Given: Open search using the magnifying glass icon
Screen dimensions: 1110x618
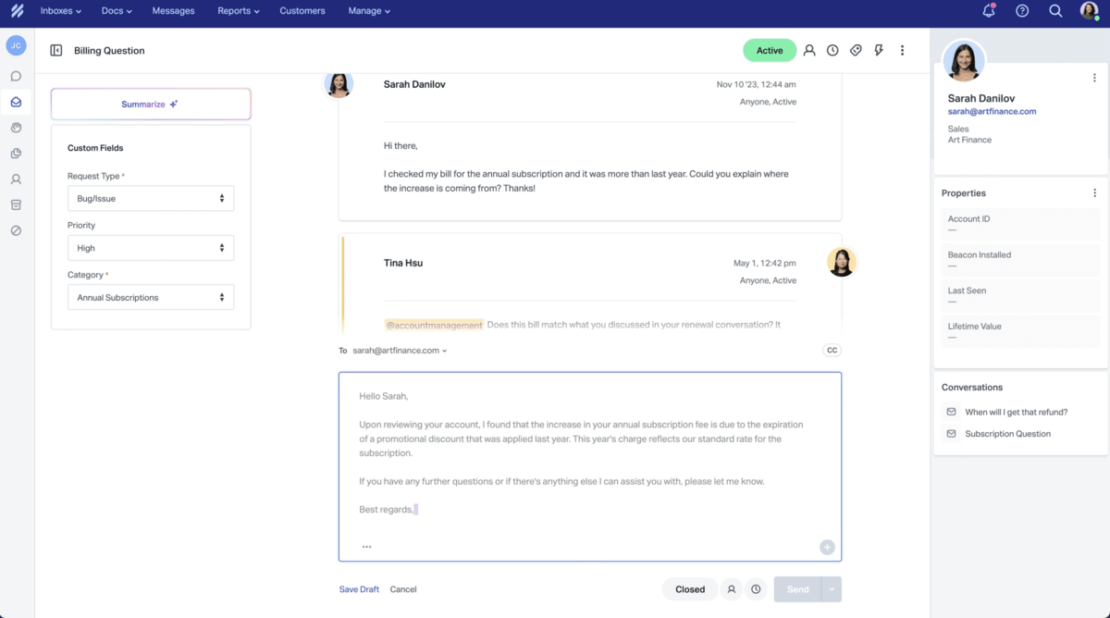Looking at the screenshot, I should click(1054, 11).
